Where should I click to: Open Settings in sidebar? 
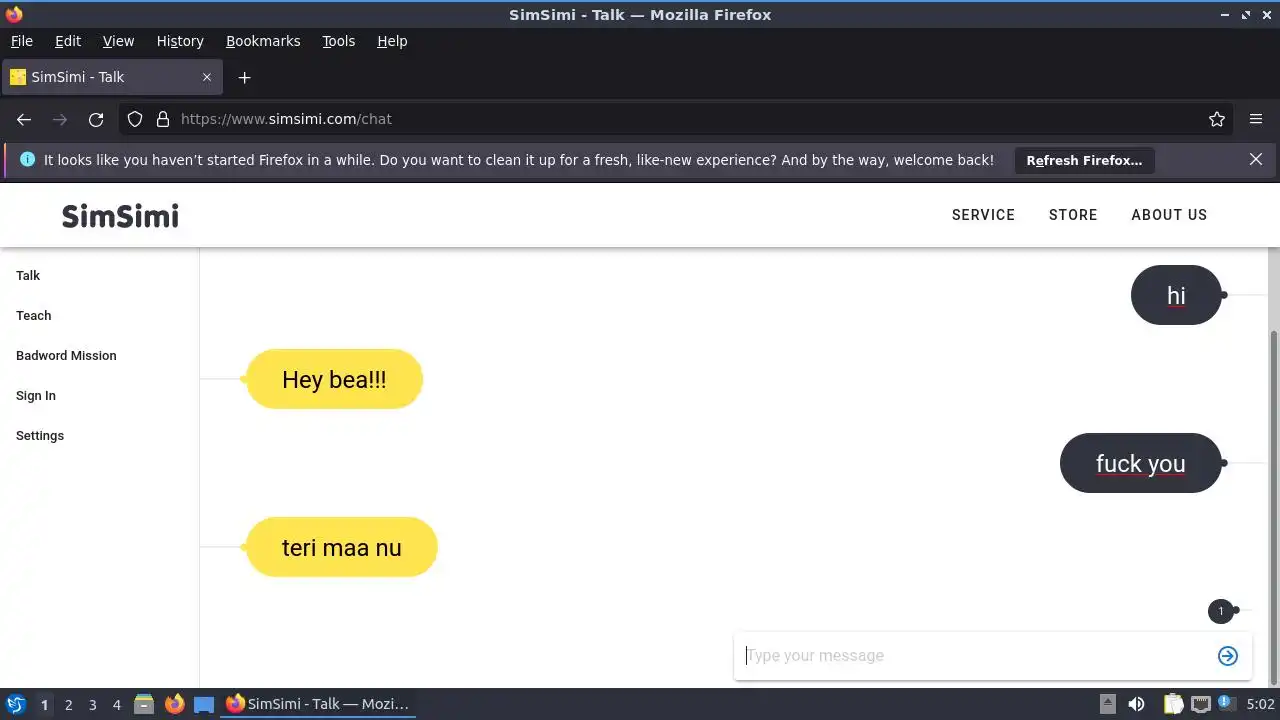click(x=40, y=435)
